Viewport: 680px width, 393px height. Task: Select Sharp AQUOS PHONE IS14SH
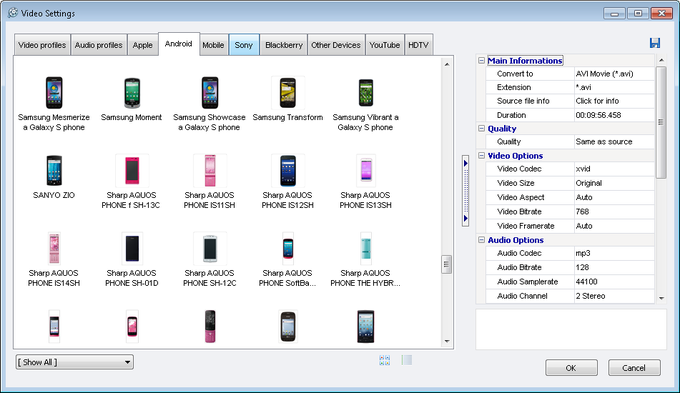[54, 260]
